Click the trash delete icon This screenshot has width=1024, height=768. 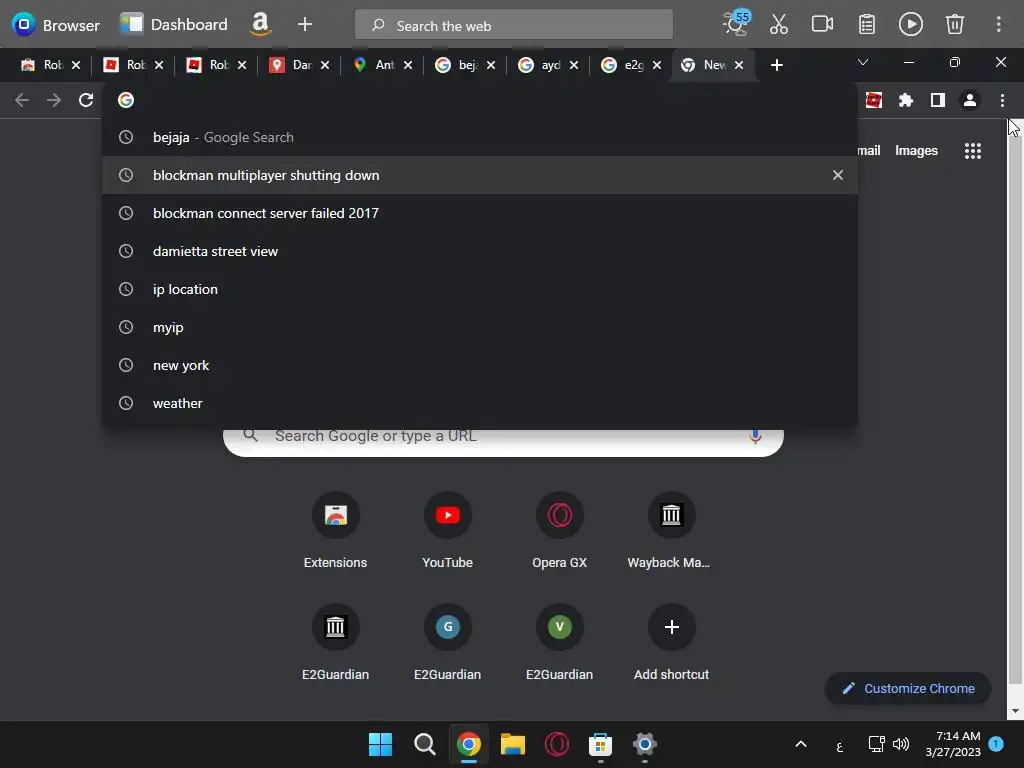coord(955,25)
